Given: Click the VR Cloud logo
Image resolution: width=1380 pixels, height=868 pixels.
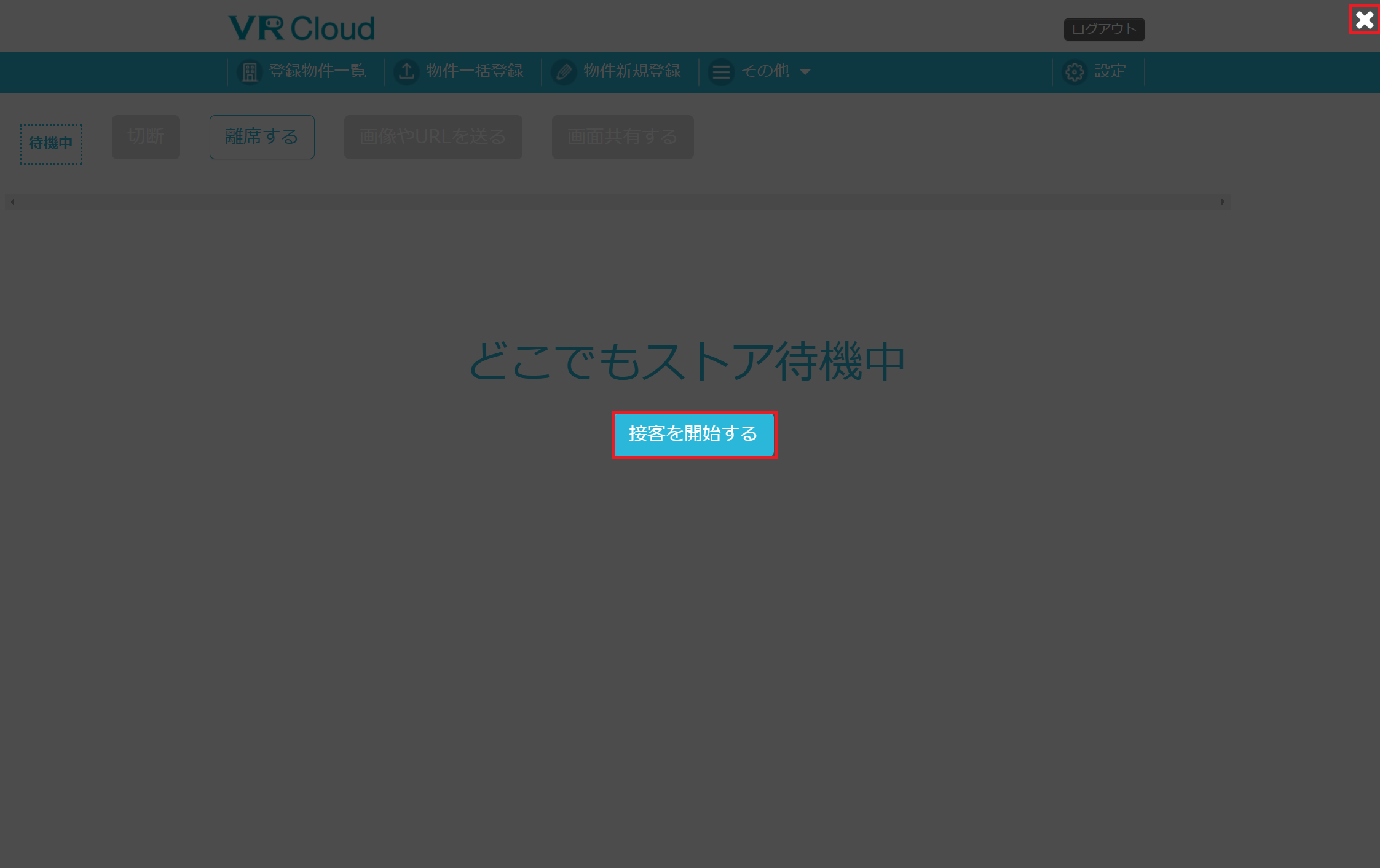Looking at the screenshot, I should [301, 28].
